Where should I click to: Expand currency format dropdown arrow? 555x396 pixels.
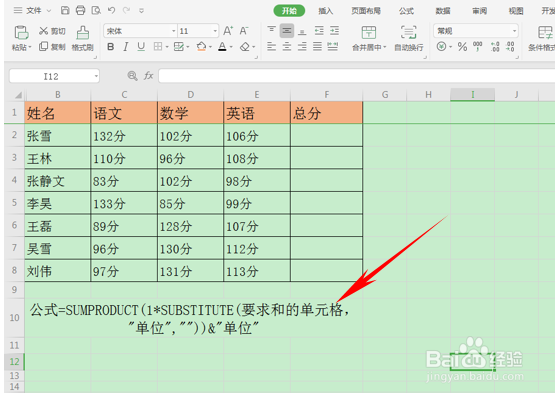(x=450, y=47)
